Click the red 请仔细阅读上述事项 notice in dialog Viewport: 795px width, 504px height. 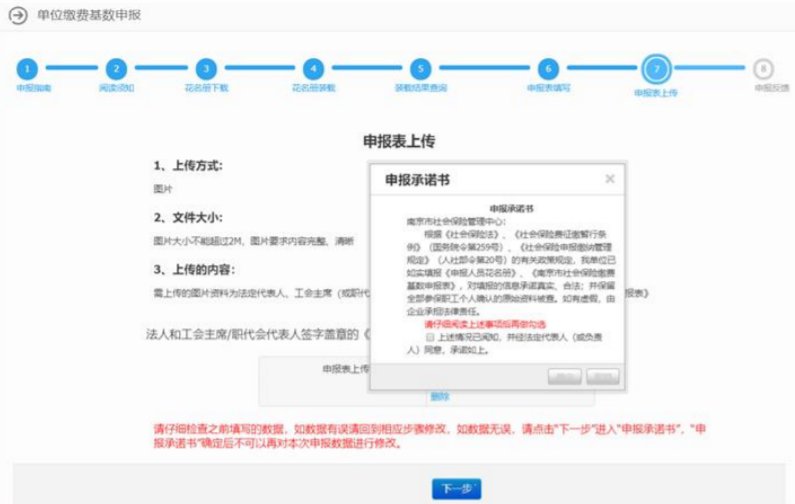tap(485, 324)
